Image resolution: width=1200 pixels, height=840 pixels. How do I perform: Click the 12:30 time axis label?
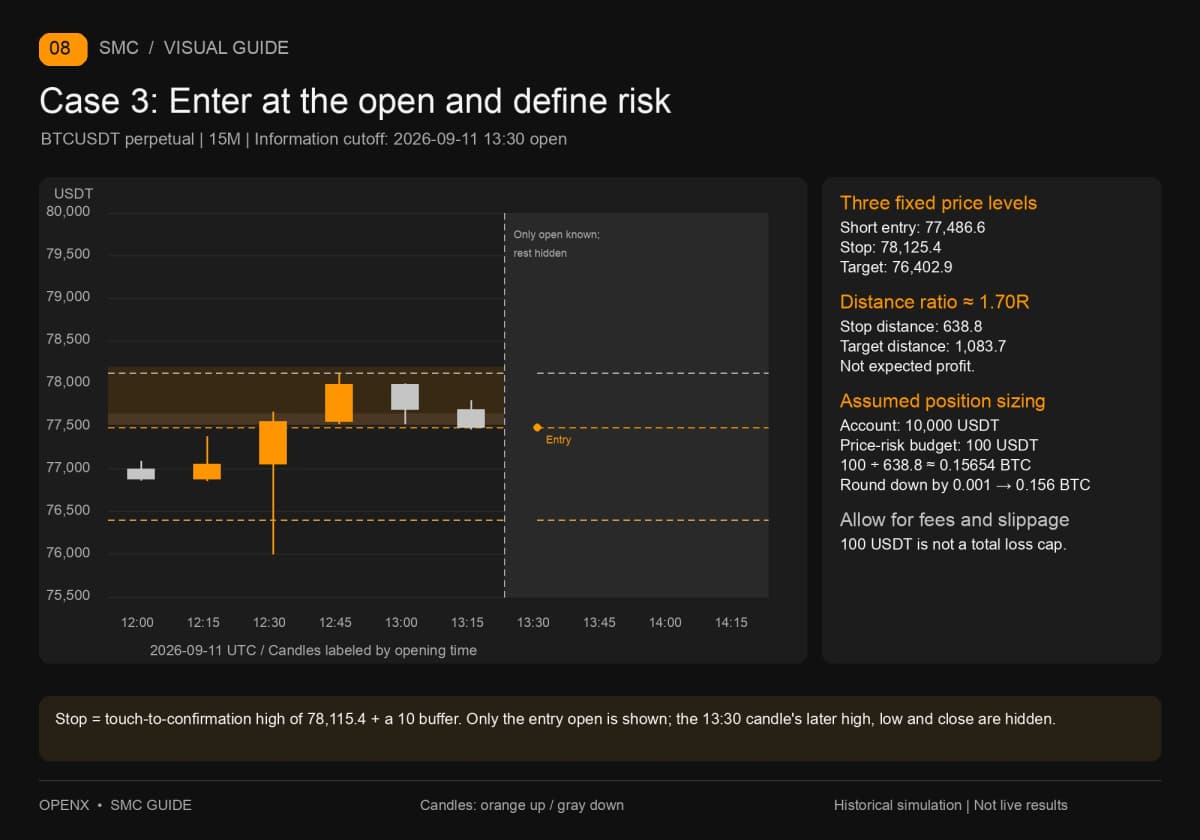point(269,622)
